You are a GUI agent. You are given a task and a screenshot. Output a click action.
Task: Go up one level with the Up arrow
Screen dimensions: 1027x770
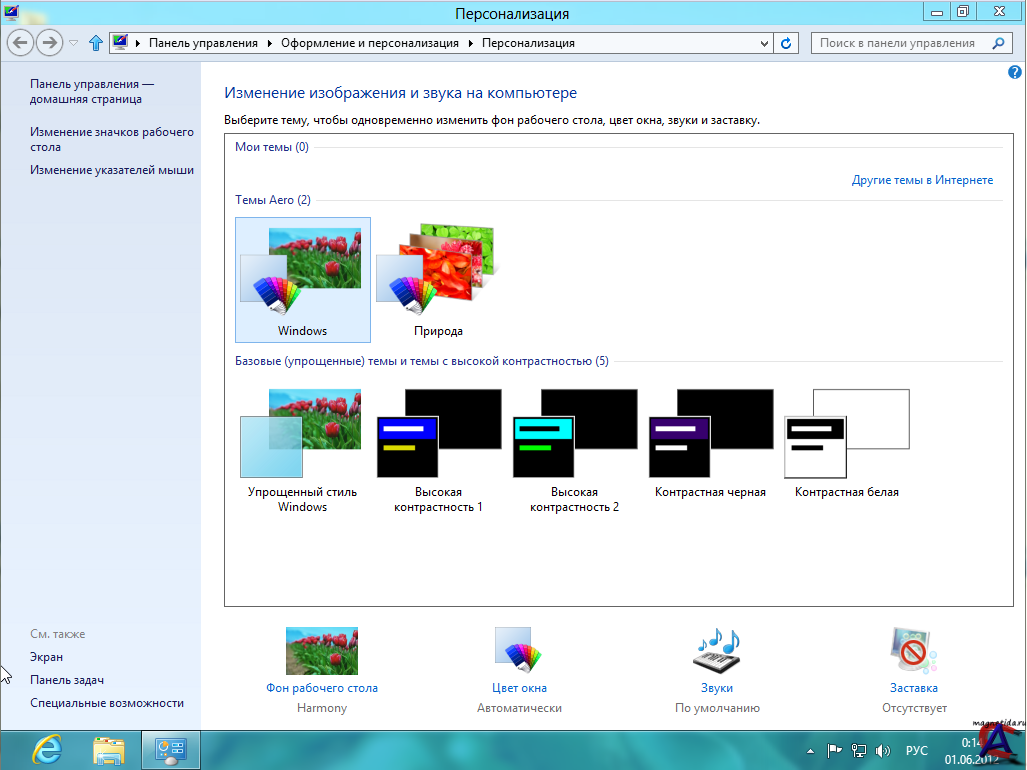point(96,43)
